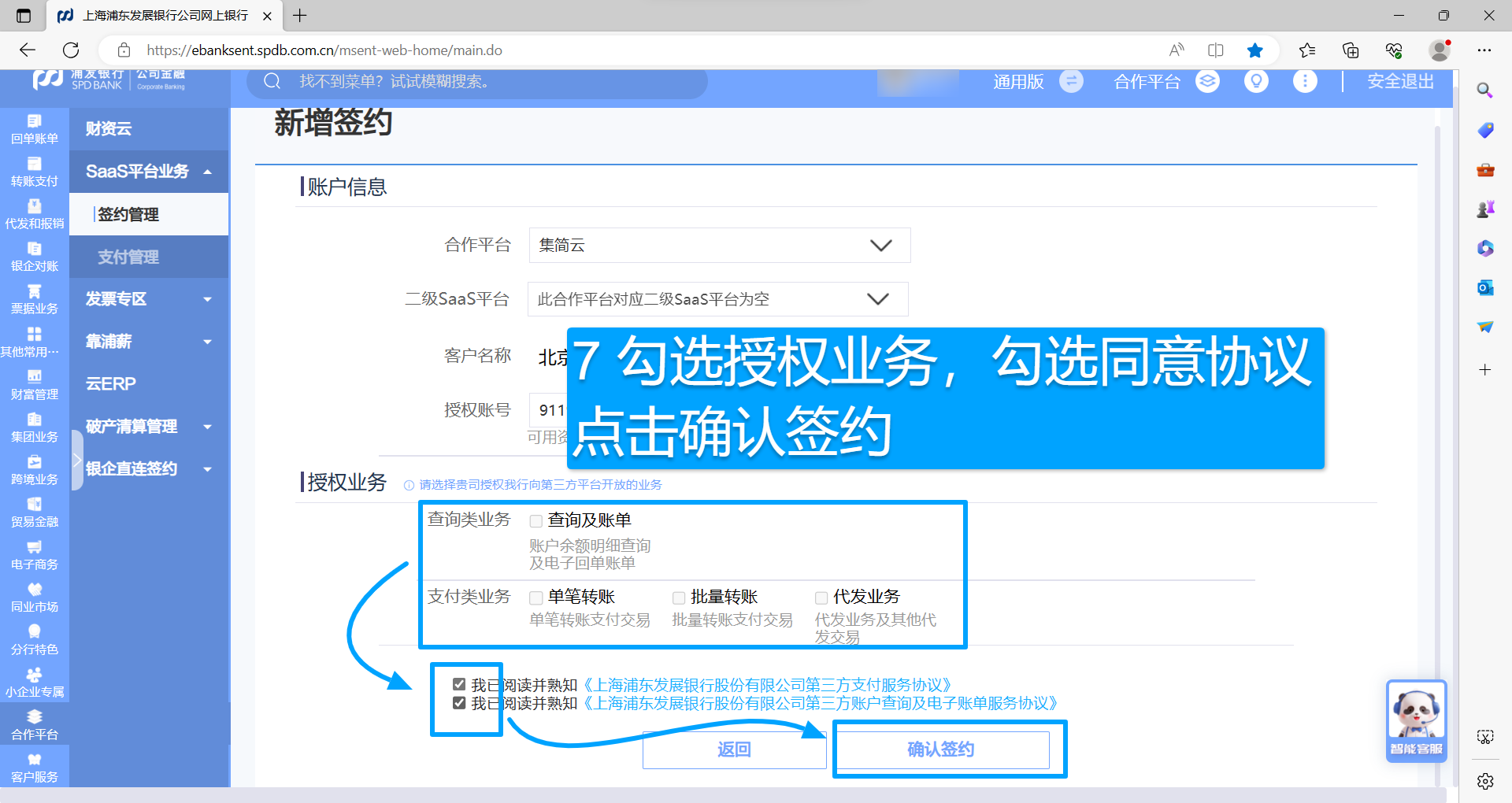Open the 云ERP menu
The width and height of the screenshot is (1512, 803).
point(149,384)
